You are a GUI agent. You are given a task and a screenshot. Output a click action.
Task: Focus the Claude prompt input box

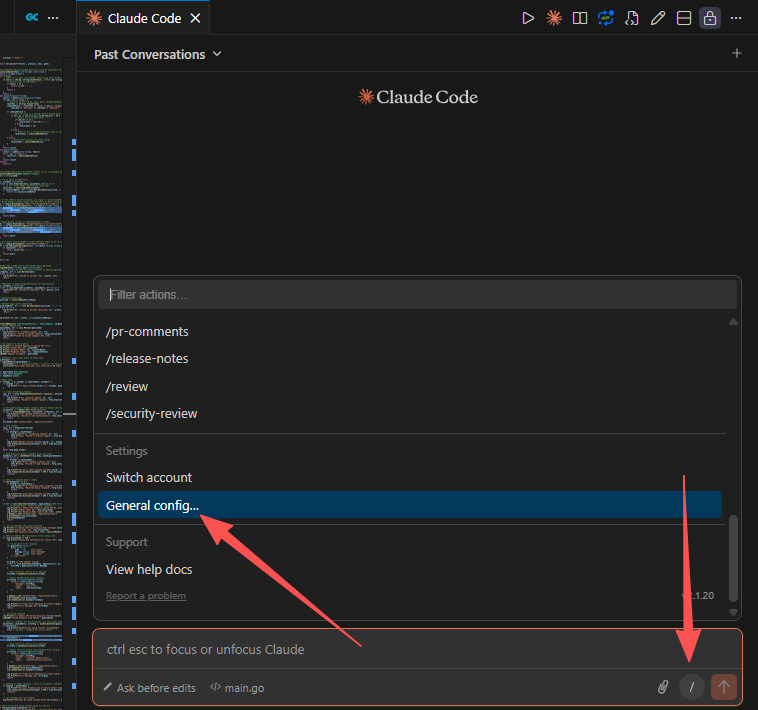coord(417,649)
